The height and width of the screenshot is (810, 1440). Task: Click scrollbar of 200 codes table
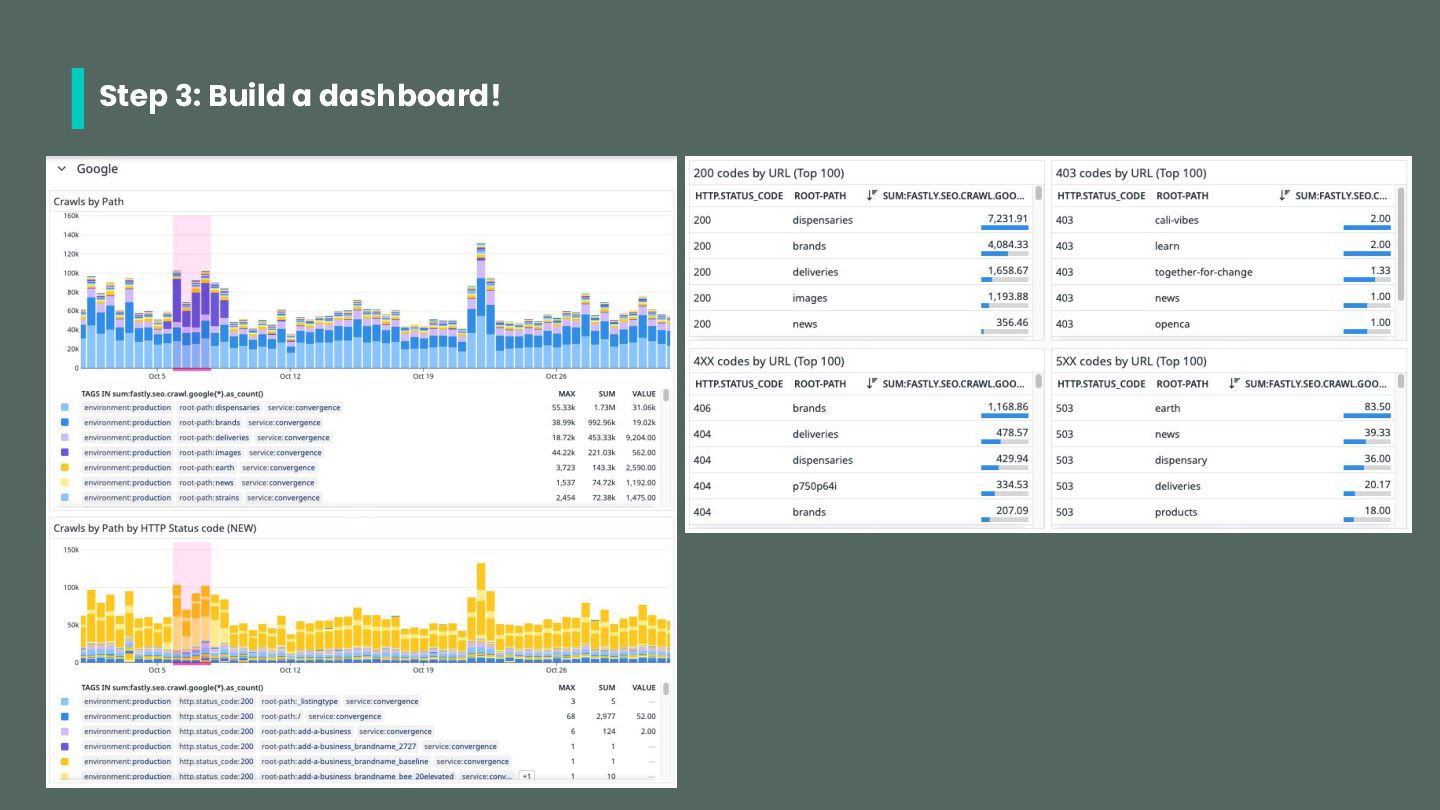(x=1039, y=193)
